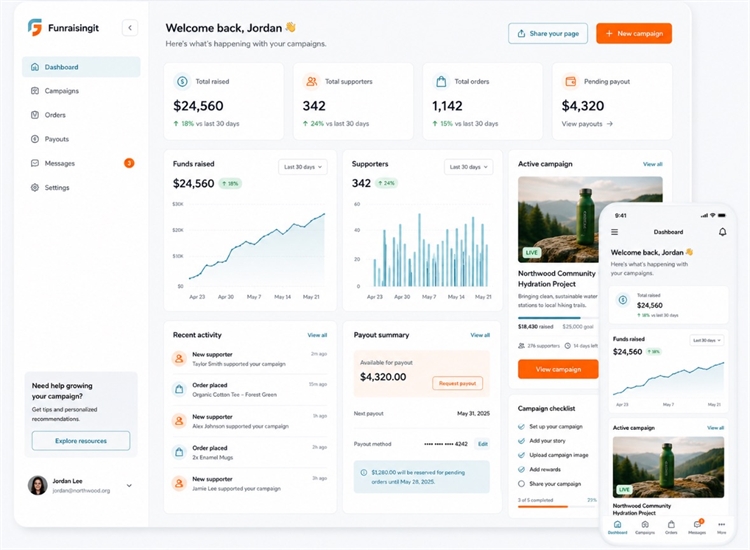
Task: Toggle Add your story checklist item
Action: [521, 441]
